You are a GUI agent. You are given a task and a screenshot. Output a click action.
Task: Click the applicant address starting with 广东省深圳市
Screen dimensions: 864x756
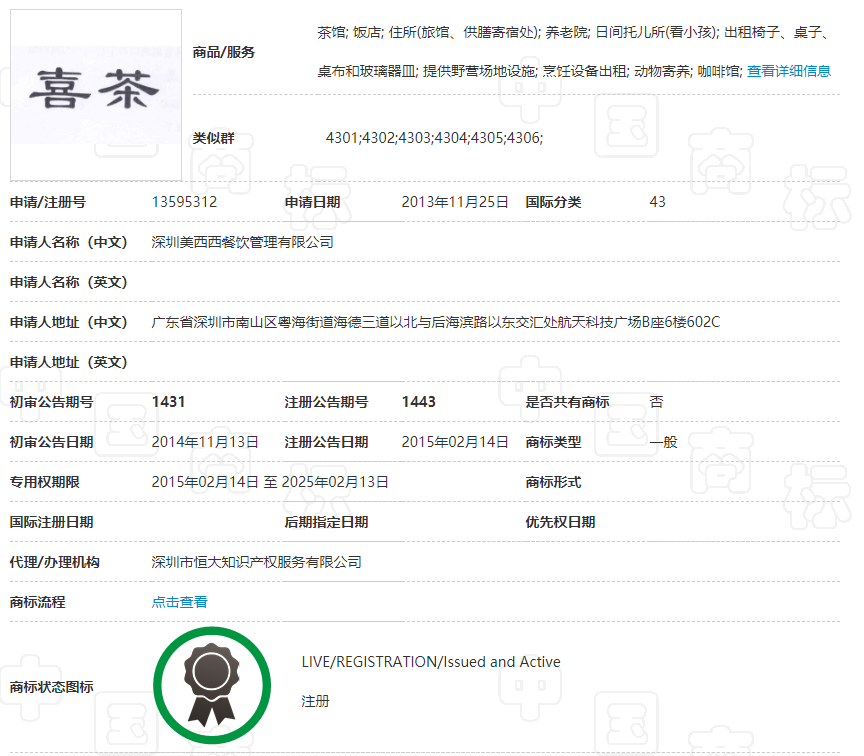point(435,322)
